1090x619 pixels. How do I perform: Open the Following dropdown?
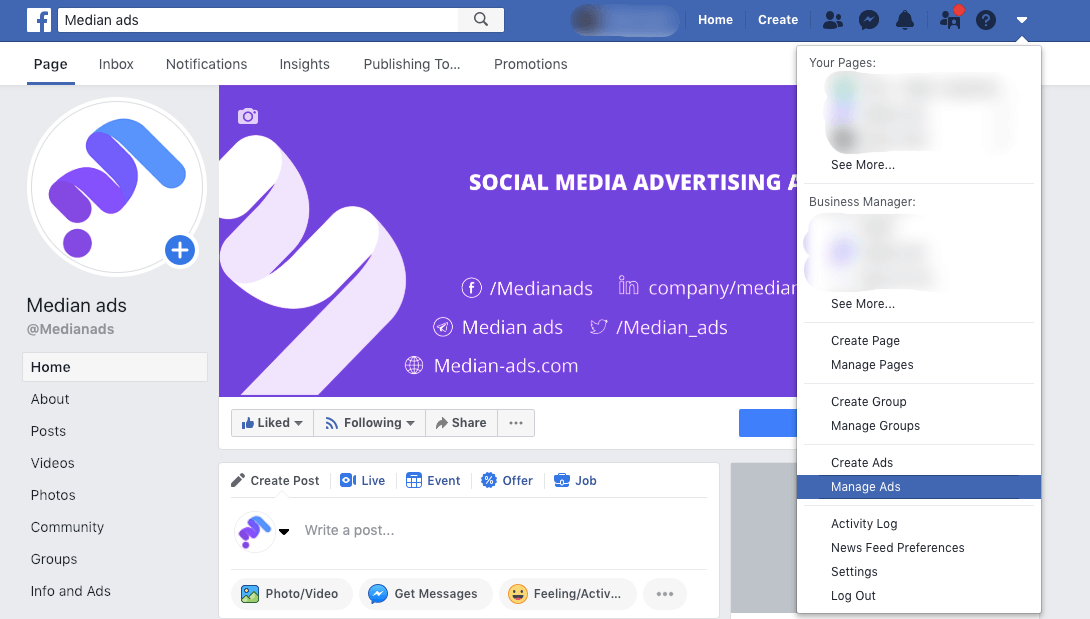tap(369, 423)
